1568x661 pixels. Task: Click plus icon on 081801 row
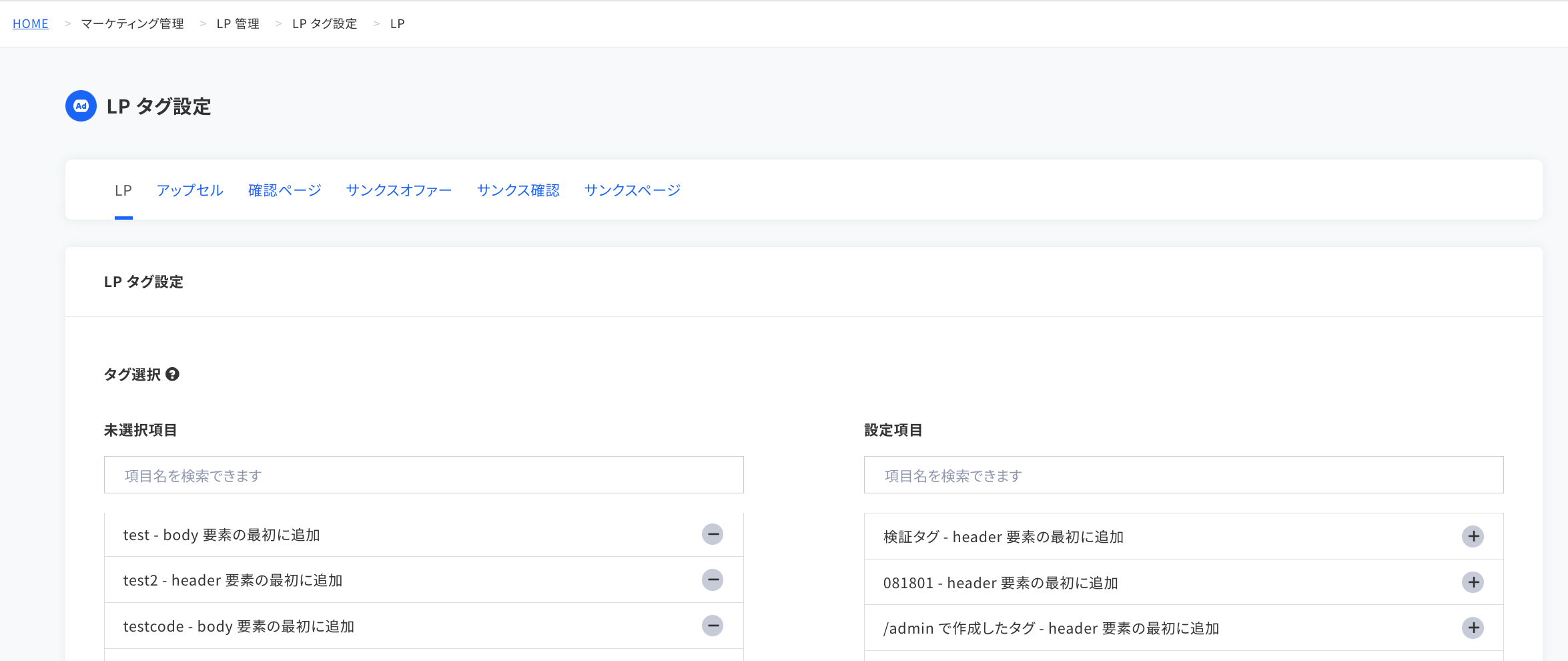point(1473,582)
